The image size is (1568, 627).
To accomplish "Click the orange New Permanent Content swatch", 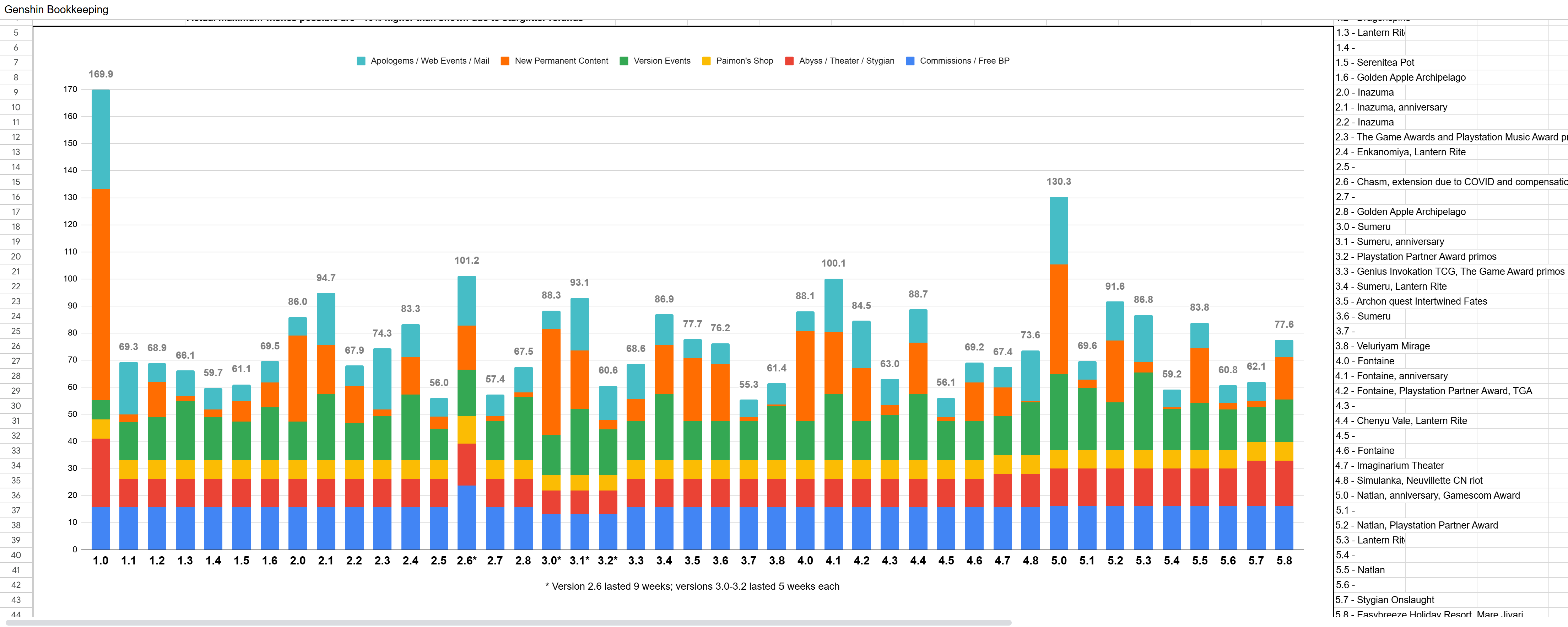I will click(504, 61).
